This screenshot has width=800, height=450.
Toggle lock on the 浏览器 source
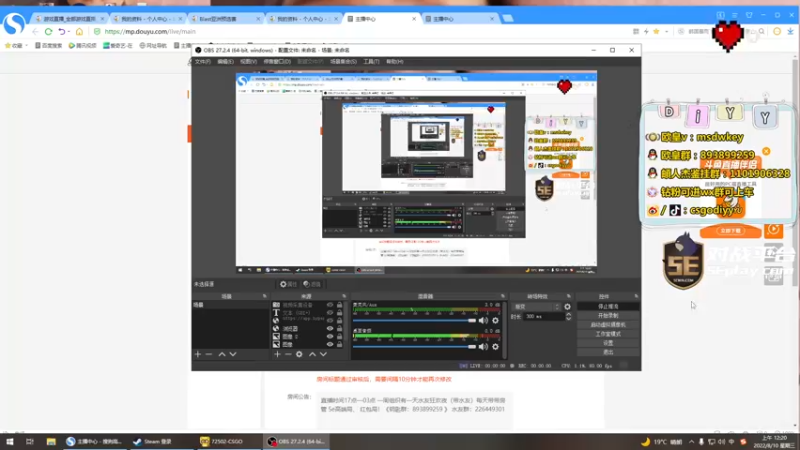(339, 329)
